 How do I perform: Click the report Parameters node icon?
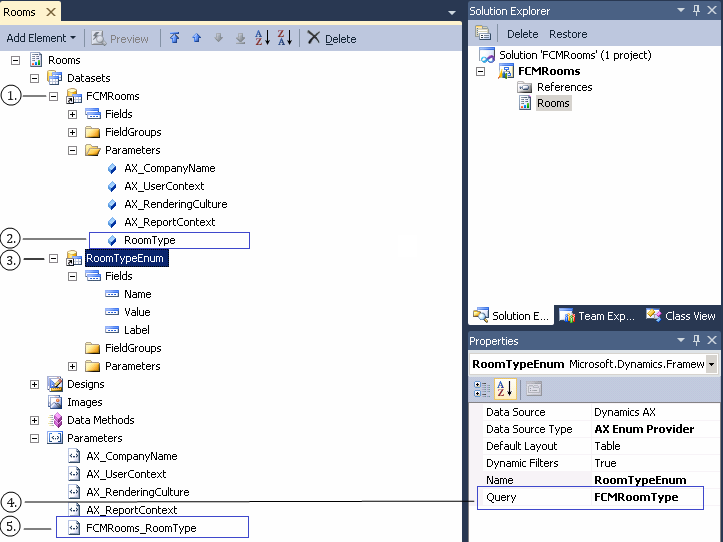click(55, 438)
